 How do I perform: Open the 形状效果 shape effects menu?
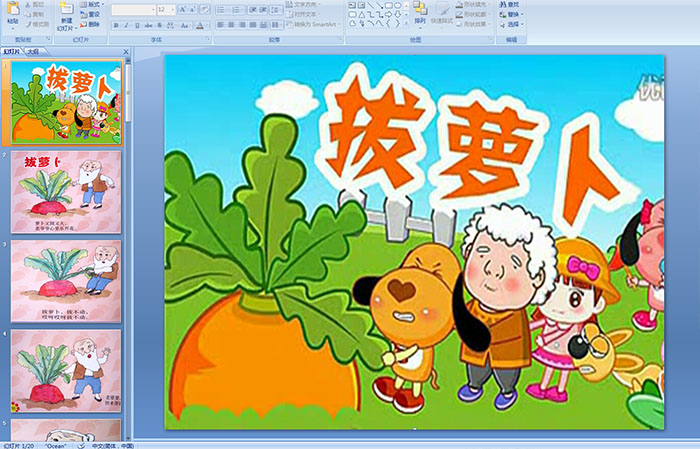coord(473,24)
